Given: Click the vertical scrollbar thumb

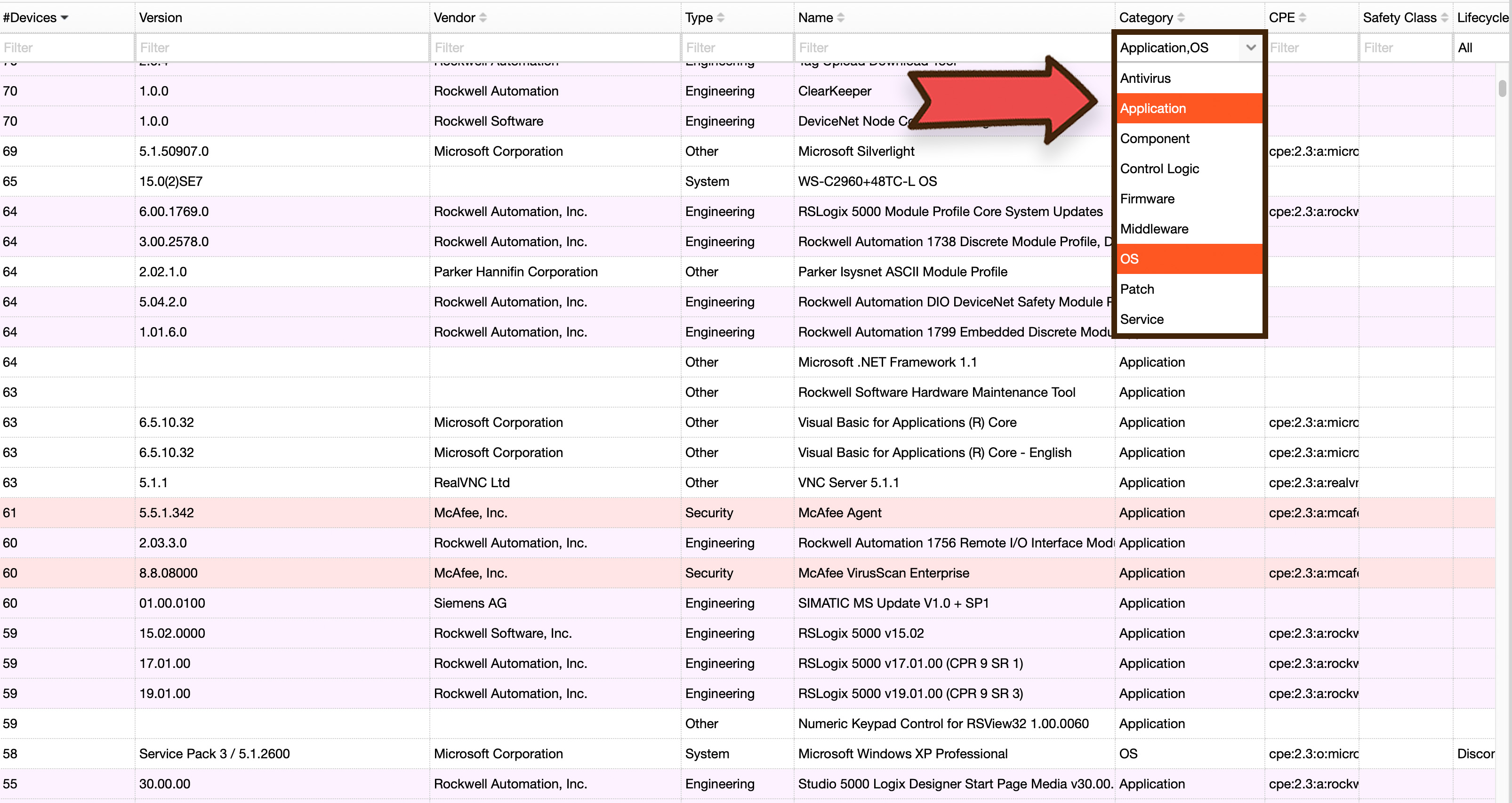Looking at the screenshot, I should 1502,88.
